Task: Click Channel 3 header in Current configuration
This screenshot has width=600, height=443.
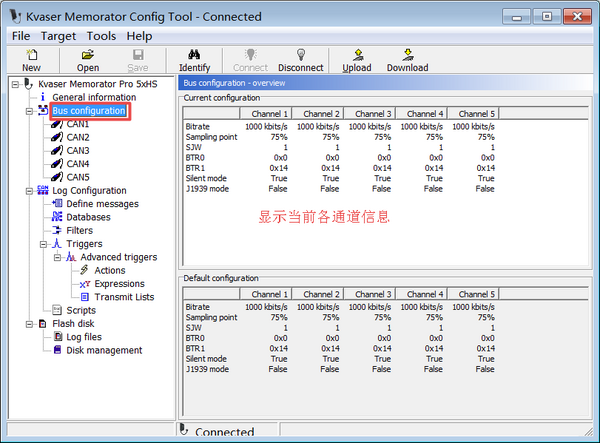Action: pyautogui.click(x=369, y=114)
